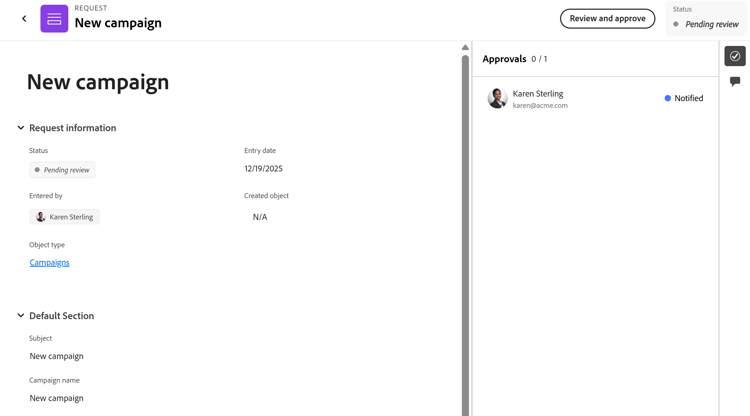Image resolution: width=750 pixels, height=416 pixels.
Task: Click the purple request form icon
Action: pyautogui.click(x=54, y=19)
